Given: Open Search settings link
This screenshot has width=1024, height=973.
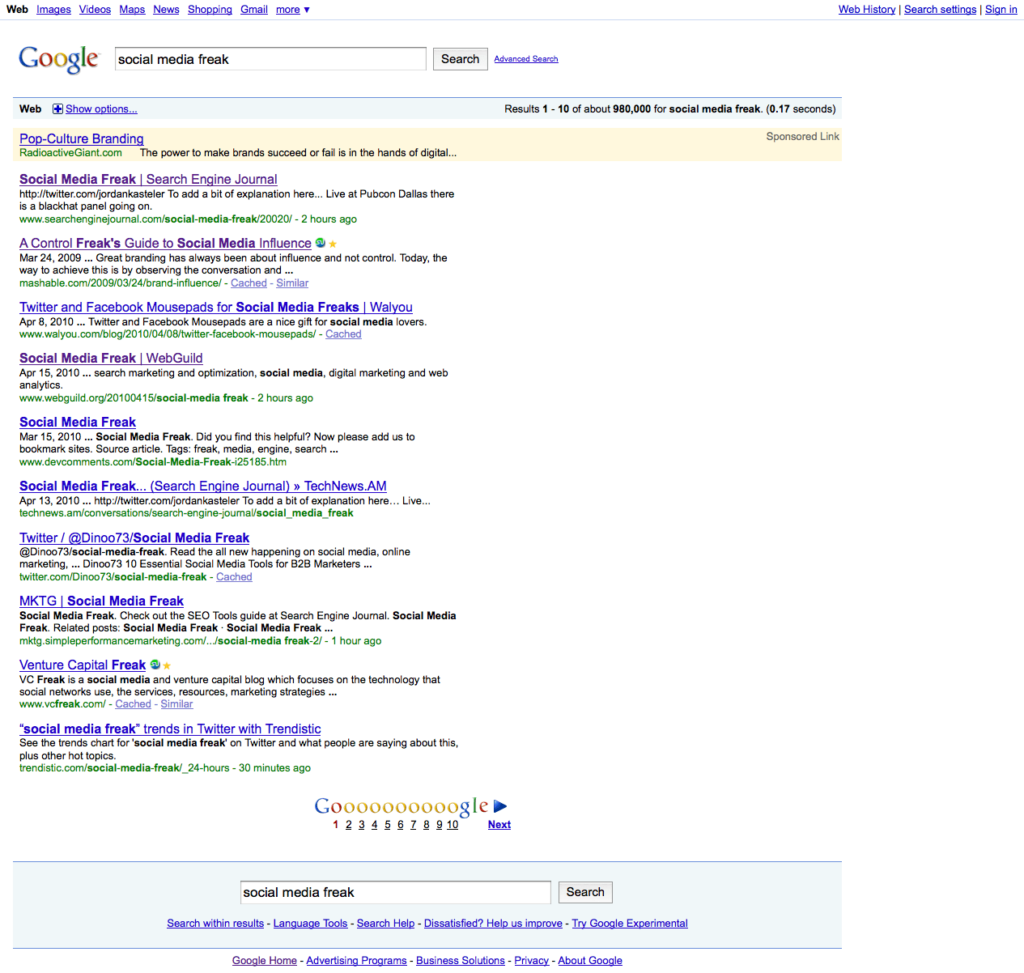Looking at the screenshot, I should [x=940, y=10].
